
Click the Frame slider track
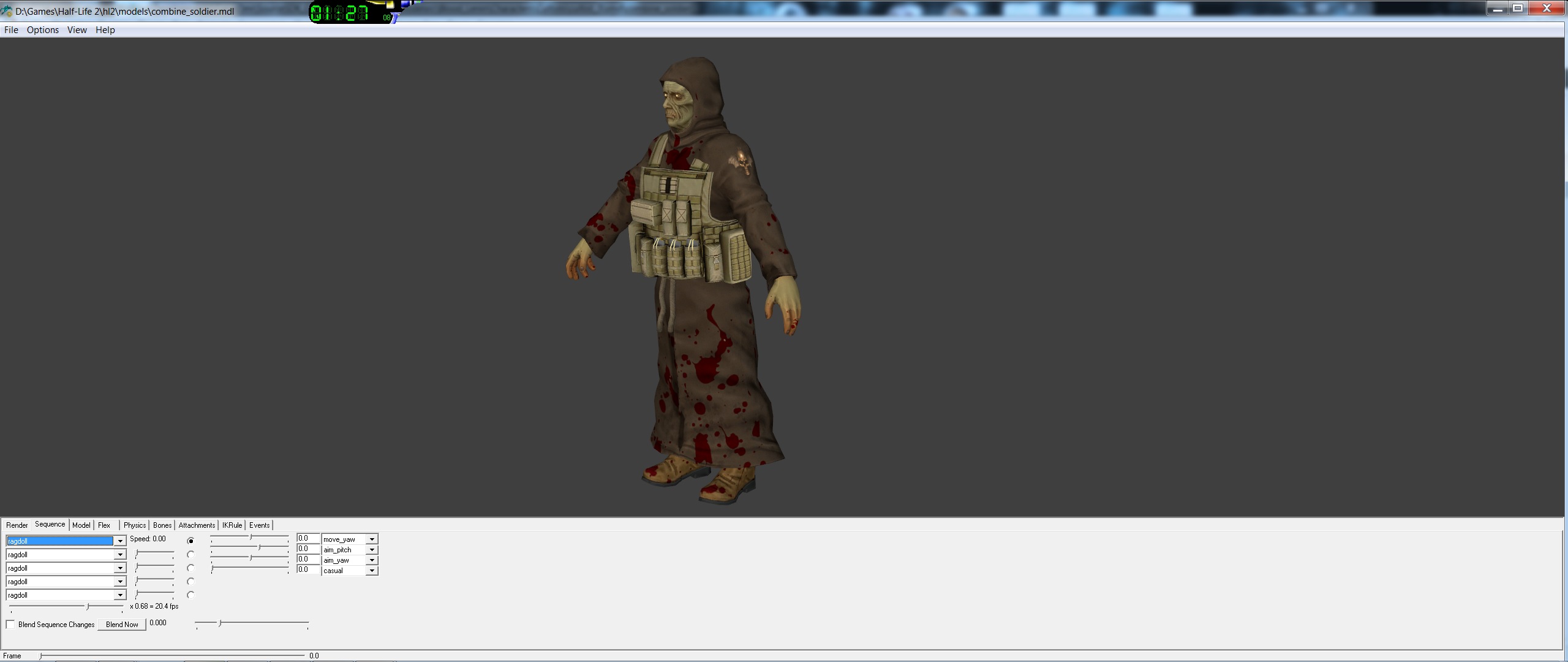pos(171,655)
